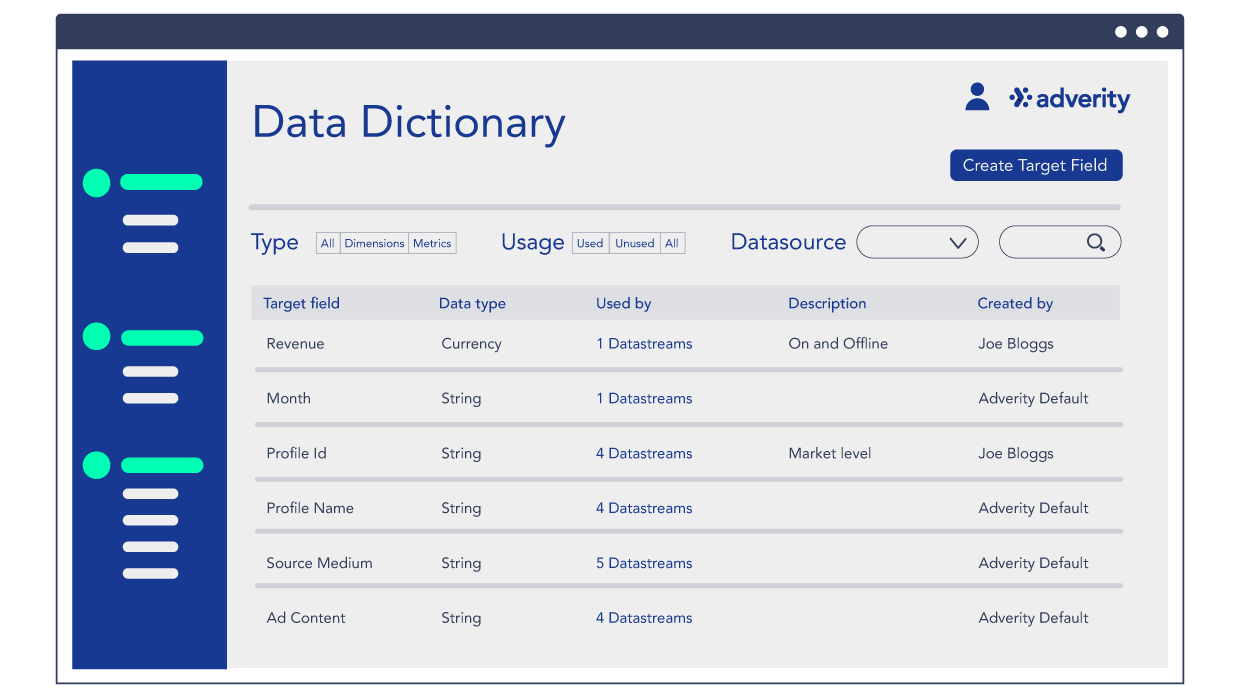Click the Create Target Field button
The width and height of the screenshot is (1240, 698).
coord(1036,165)
